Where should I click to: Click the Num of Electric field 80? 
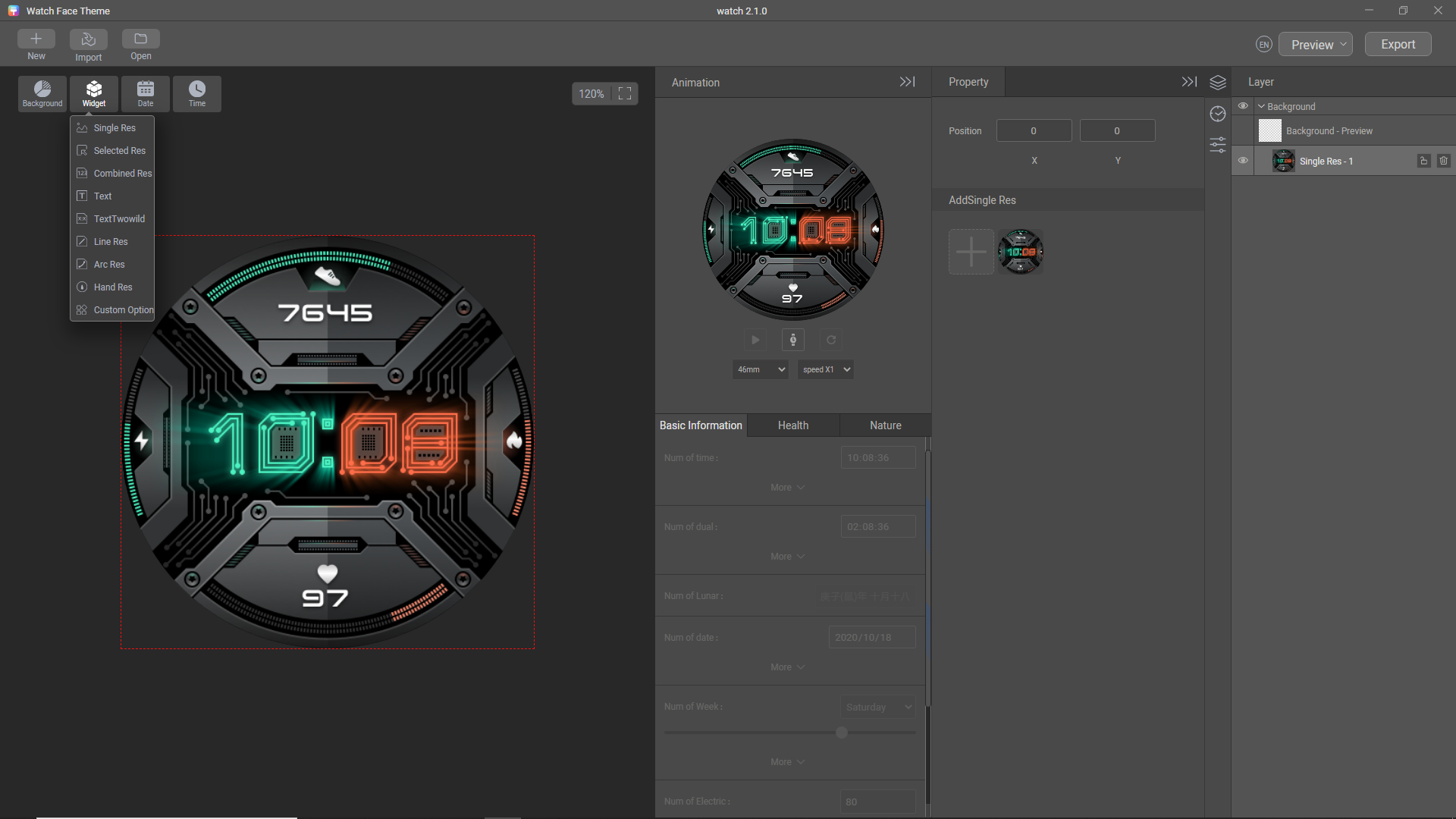tap(878, 802)
